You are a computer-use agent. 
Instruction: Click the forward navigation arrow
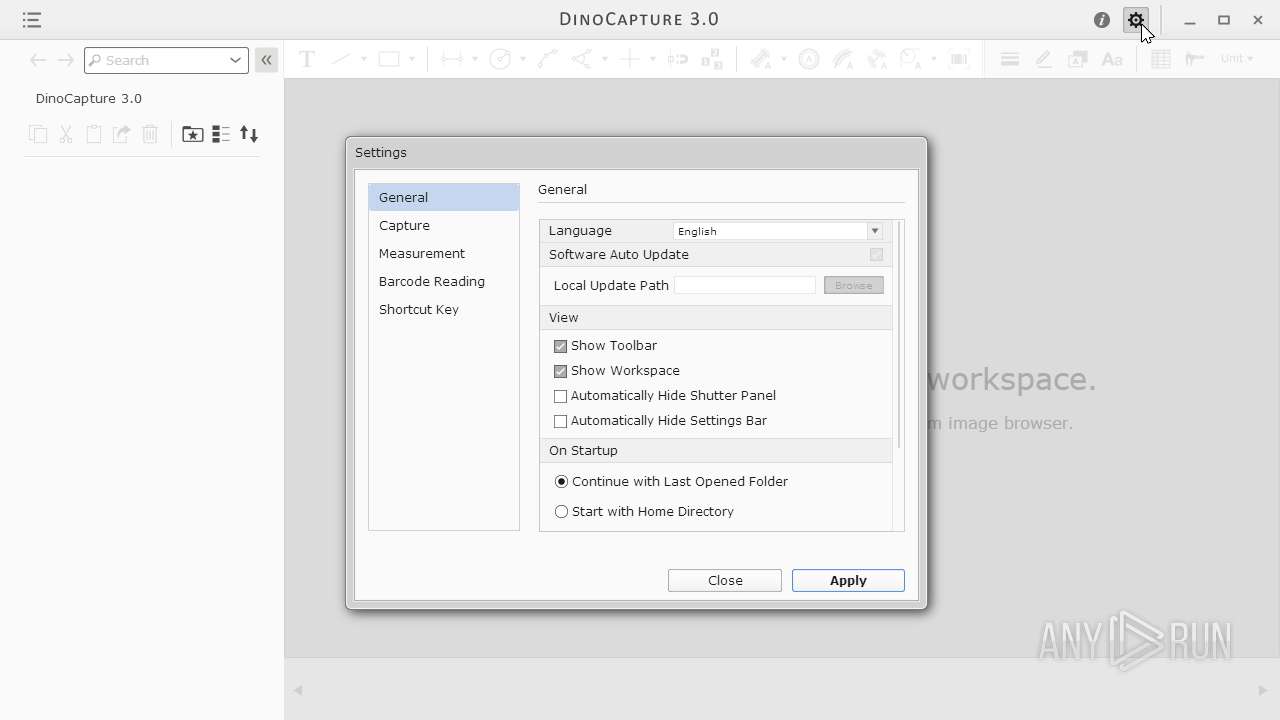click(x=65, y=60)
